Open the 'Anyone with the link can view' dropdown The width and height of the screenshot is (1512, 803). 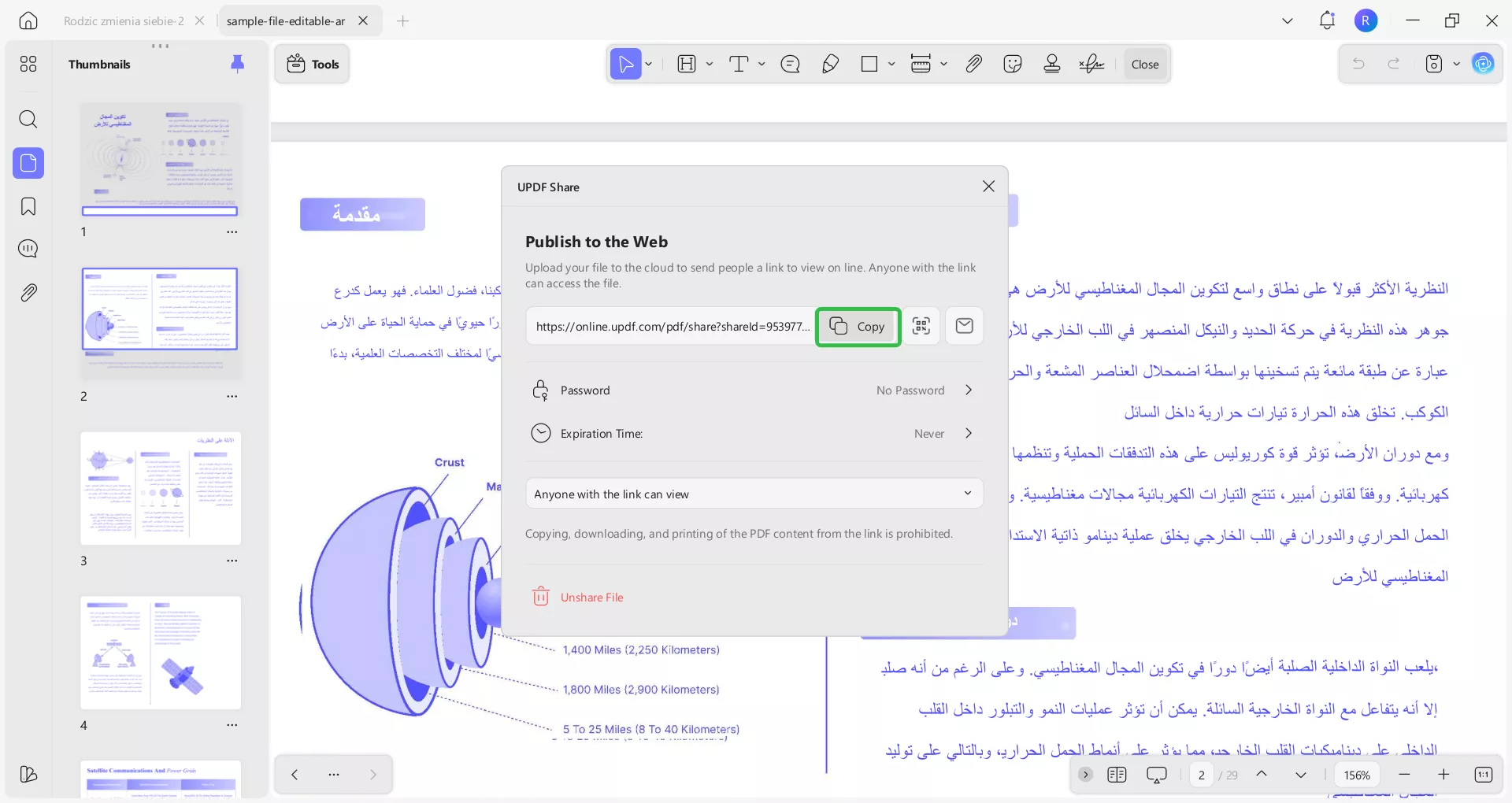(x=753, y=493)
